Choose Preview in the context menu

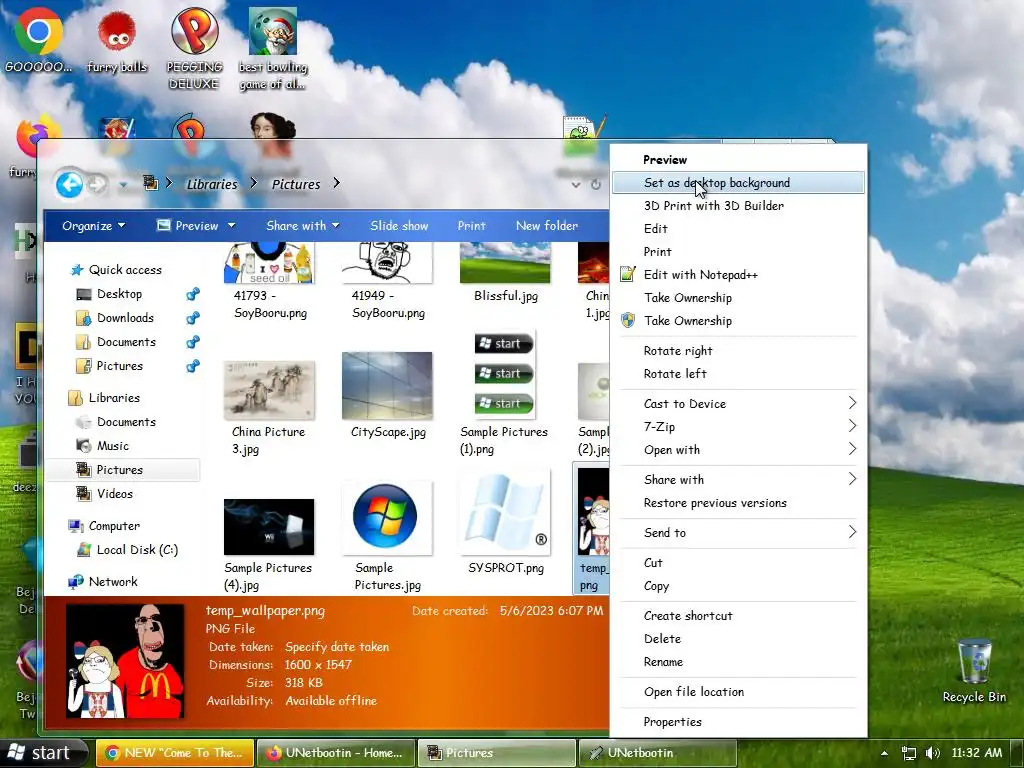(738, 160)
